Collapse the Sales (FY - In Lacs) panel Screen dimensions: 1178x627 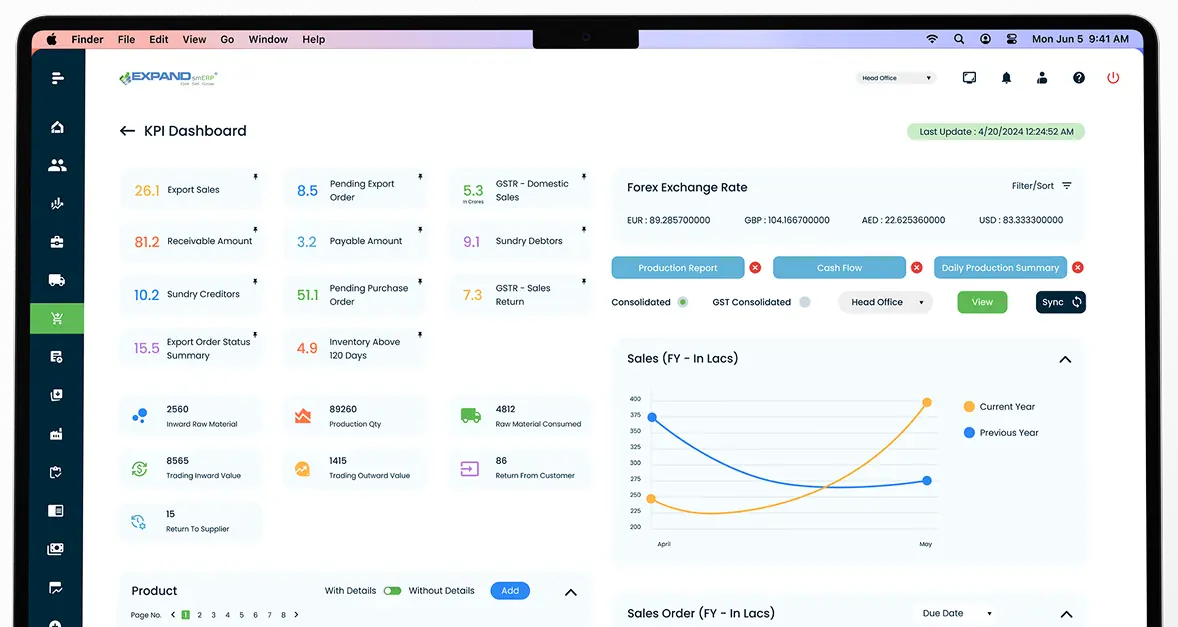(1065, 359)
